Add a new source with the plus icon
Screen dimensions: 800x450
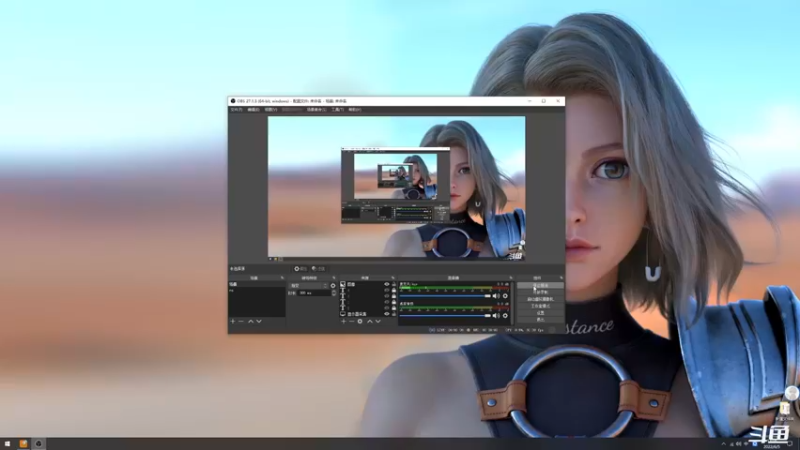pyautogui.click(x=343, y=321)
